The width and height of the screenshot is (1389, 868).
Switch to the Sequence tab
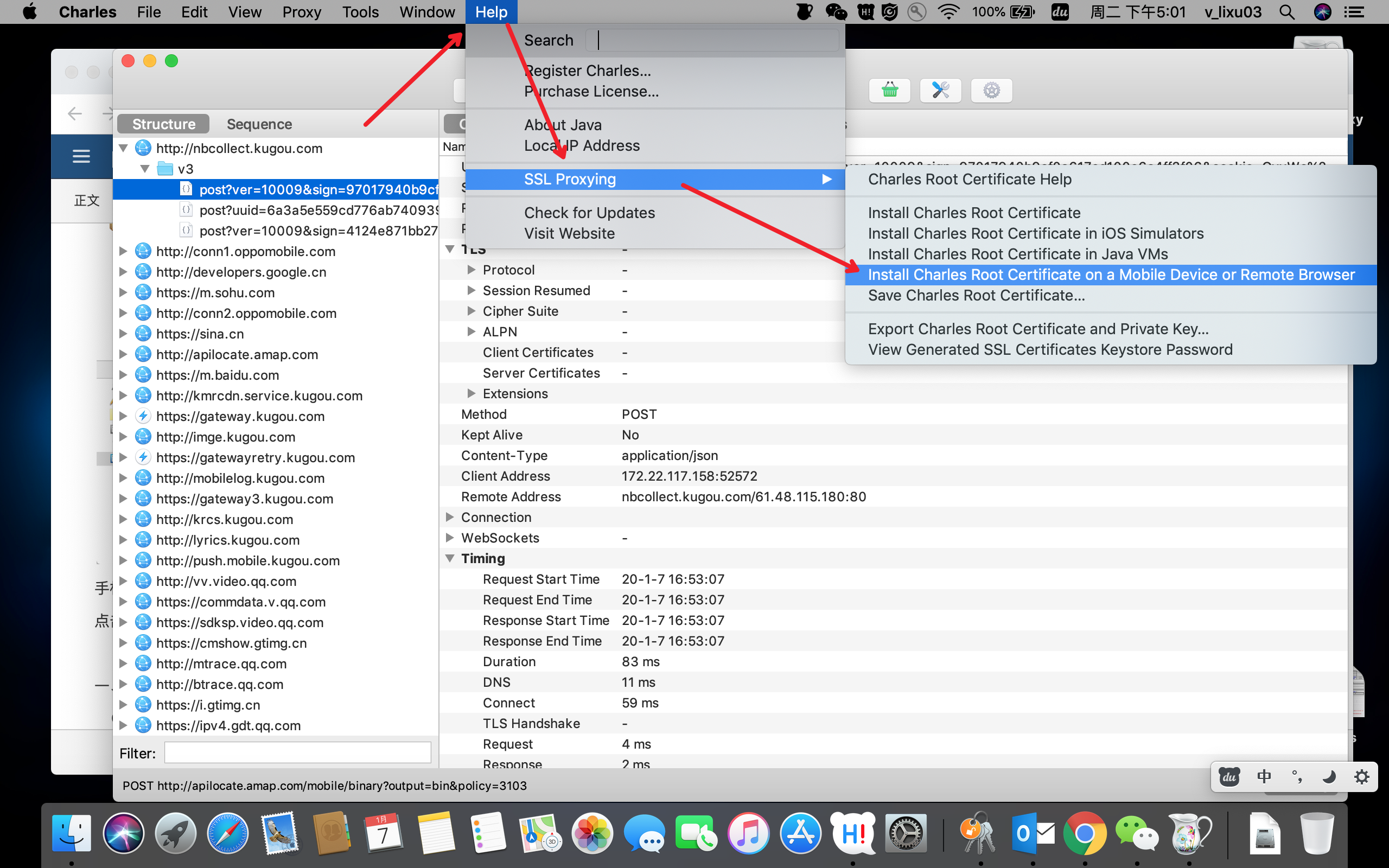pos(259,124)
